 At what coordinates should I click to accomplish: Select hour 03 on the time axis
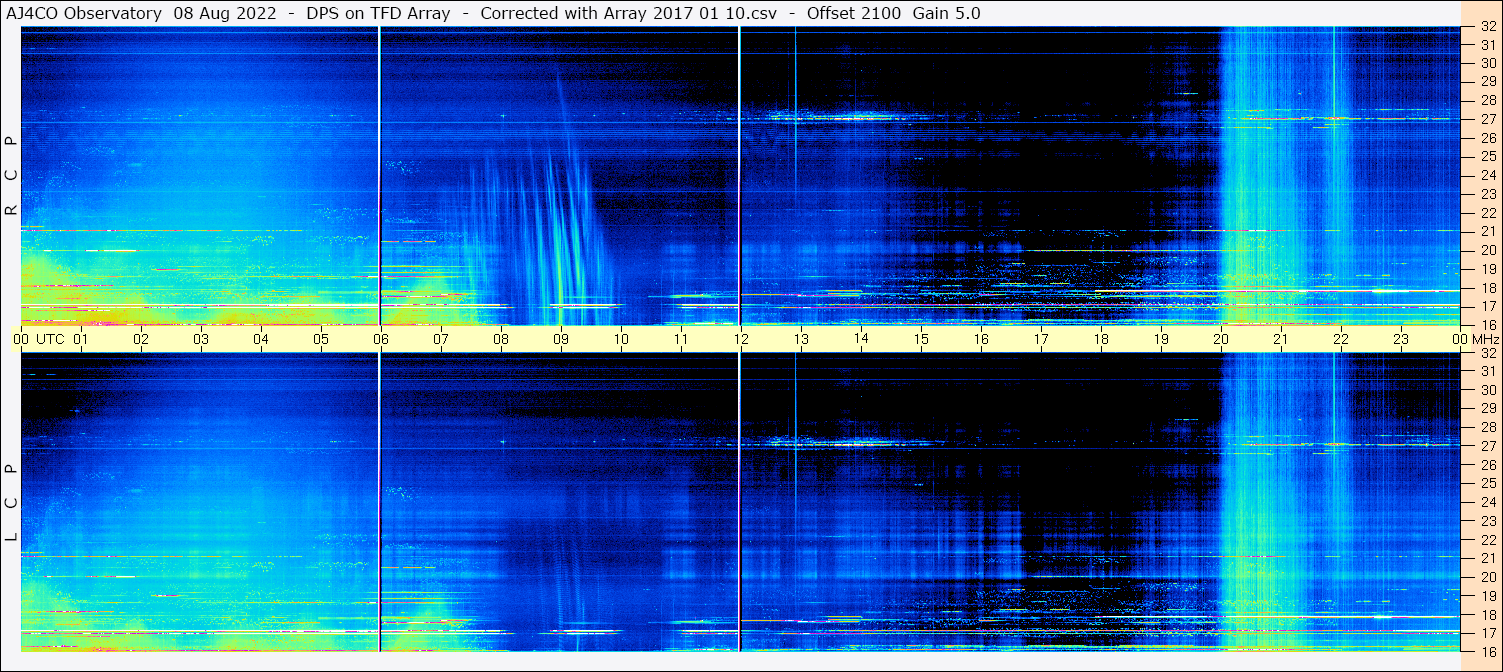pyautogui.click(x=201, y=339)
